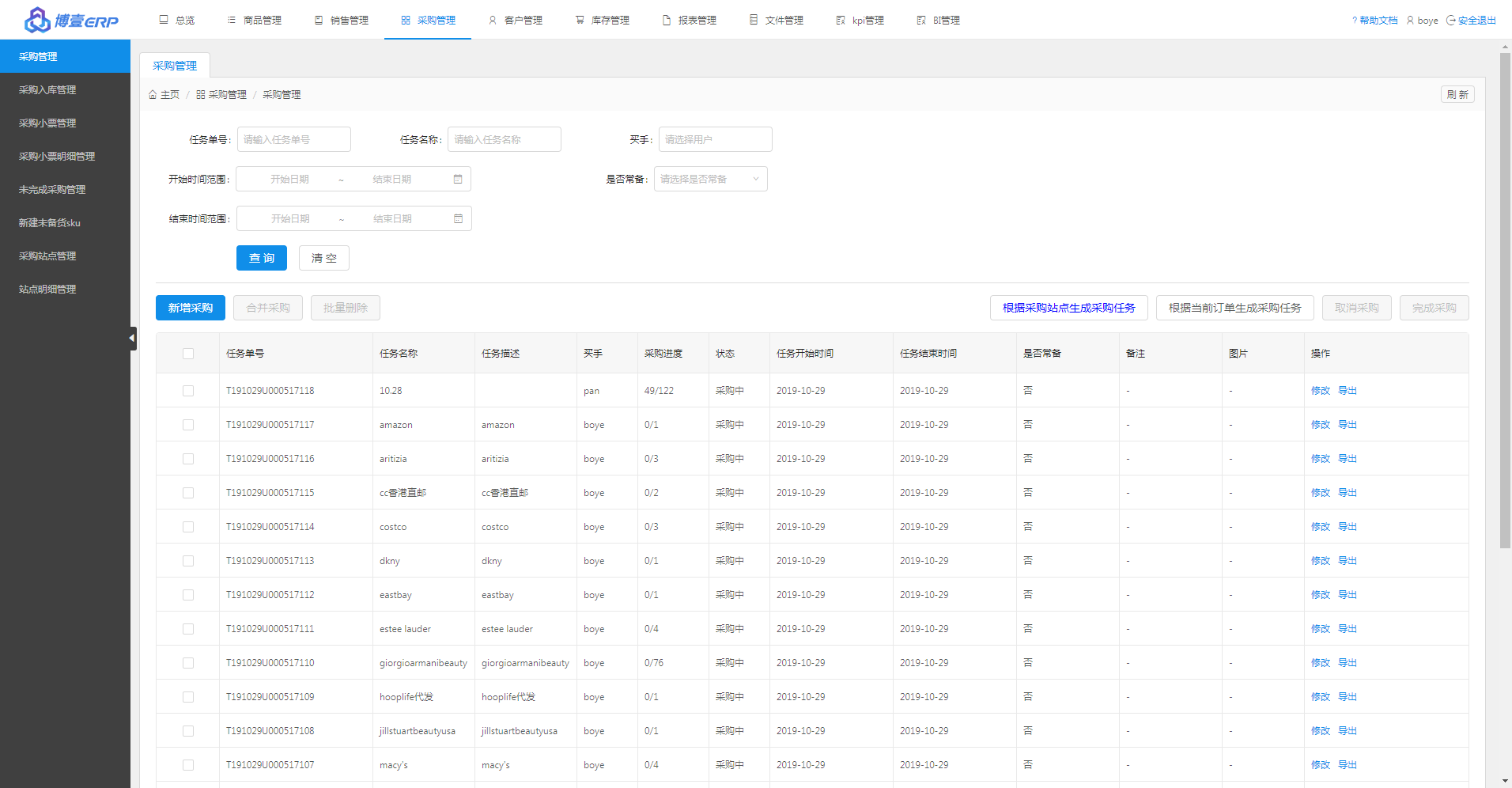Click the 刷新 refresh button
Image resolution: width=1512 pixels, height=788 pixels.
[x=1457, y=95]
